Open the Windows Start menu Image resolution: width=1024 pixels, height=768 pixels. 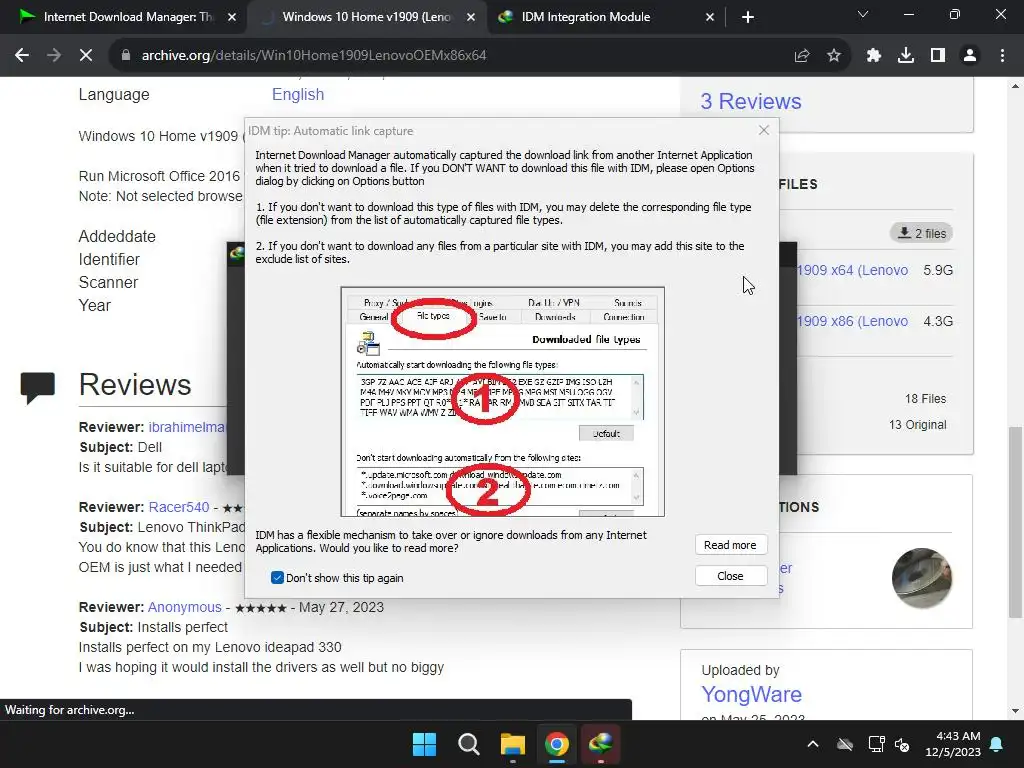tap(424, 744)
